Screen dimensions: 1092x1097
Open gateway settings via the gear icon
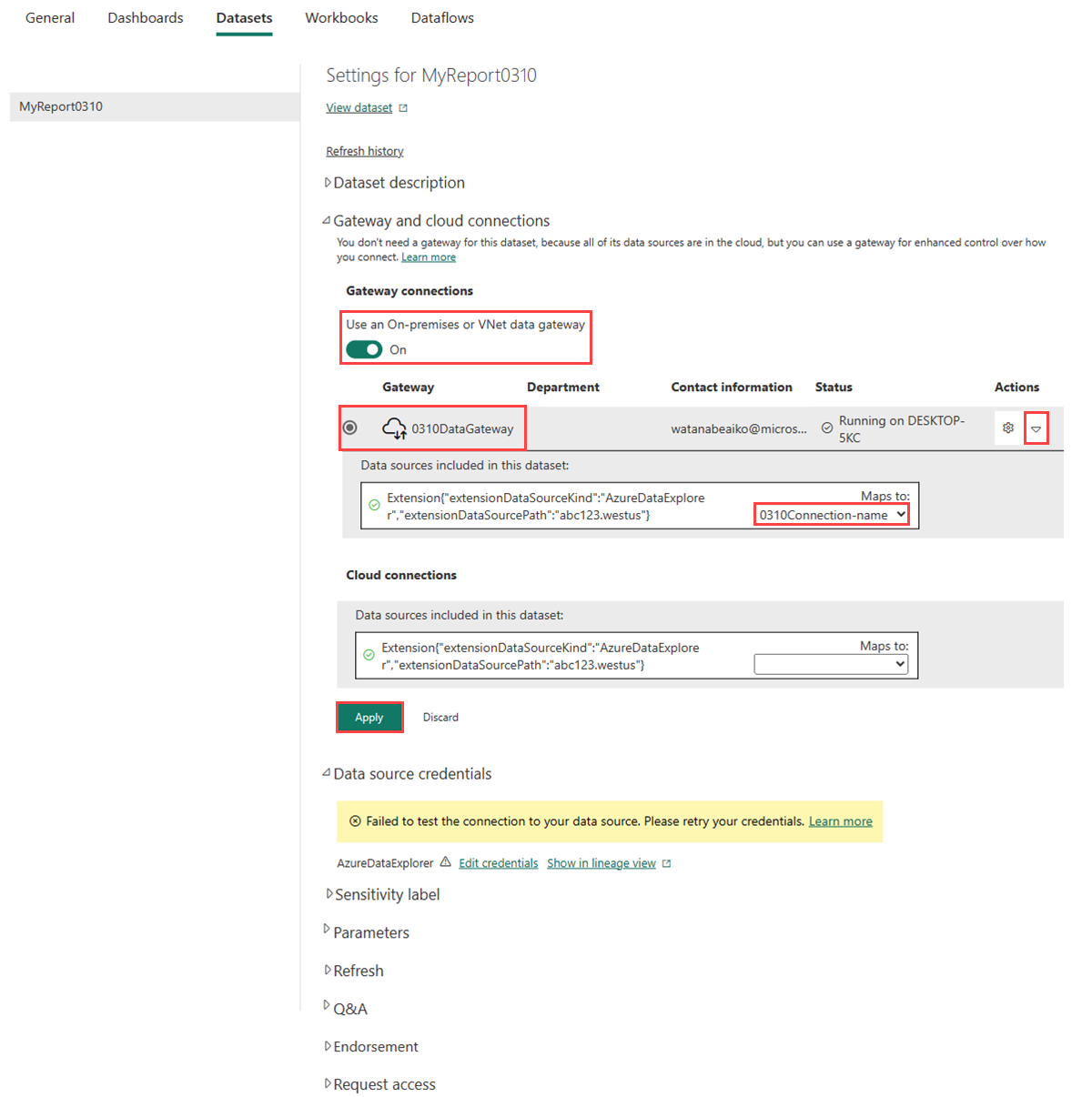point(1008,427)
